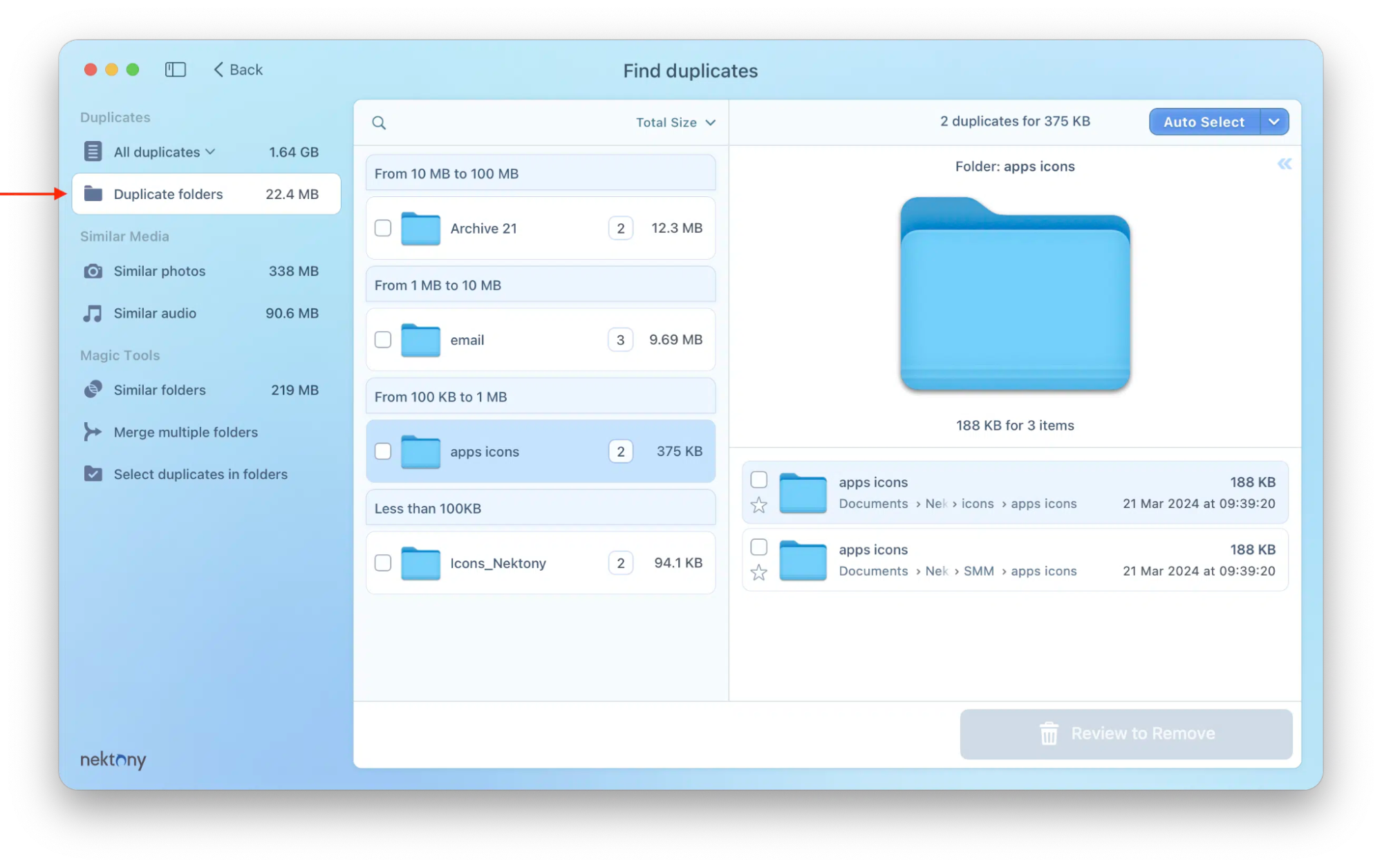
Task: Select the Duplicate folders sidebar icon
Action: coord(93,194)
